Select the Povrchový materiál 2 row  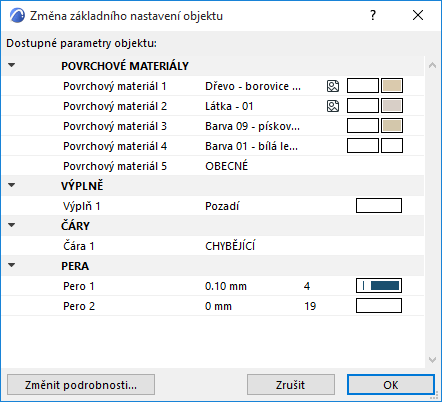(213, 106)
